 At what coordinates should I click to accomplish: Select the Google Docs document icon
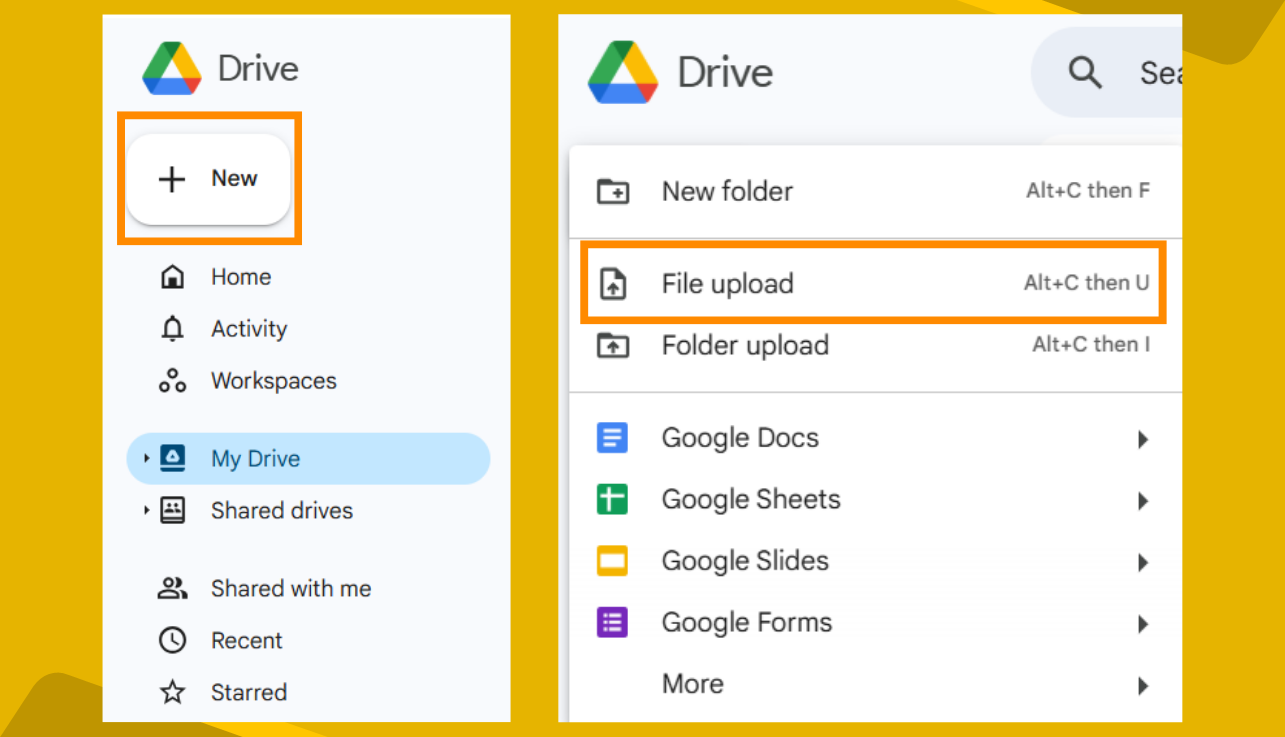[612, 438]
